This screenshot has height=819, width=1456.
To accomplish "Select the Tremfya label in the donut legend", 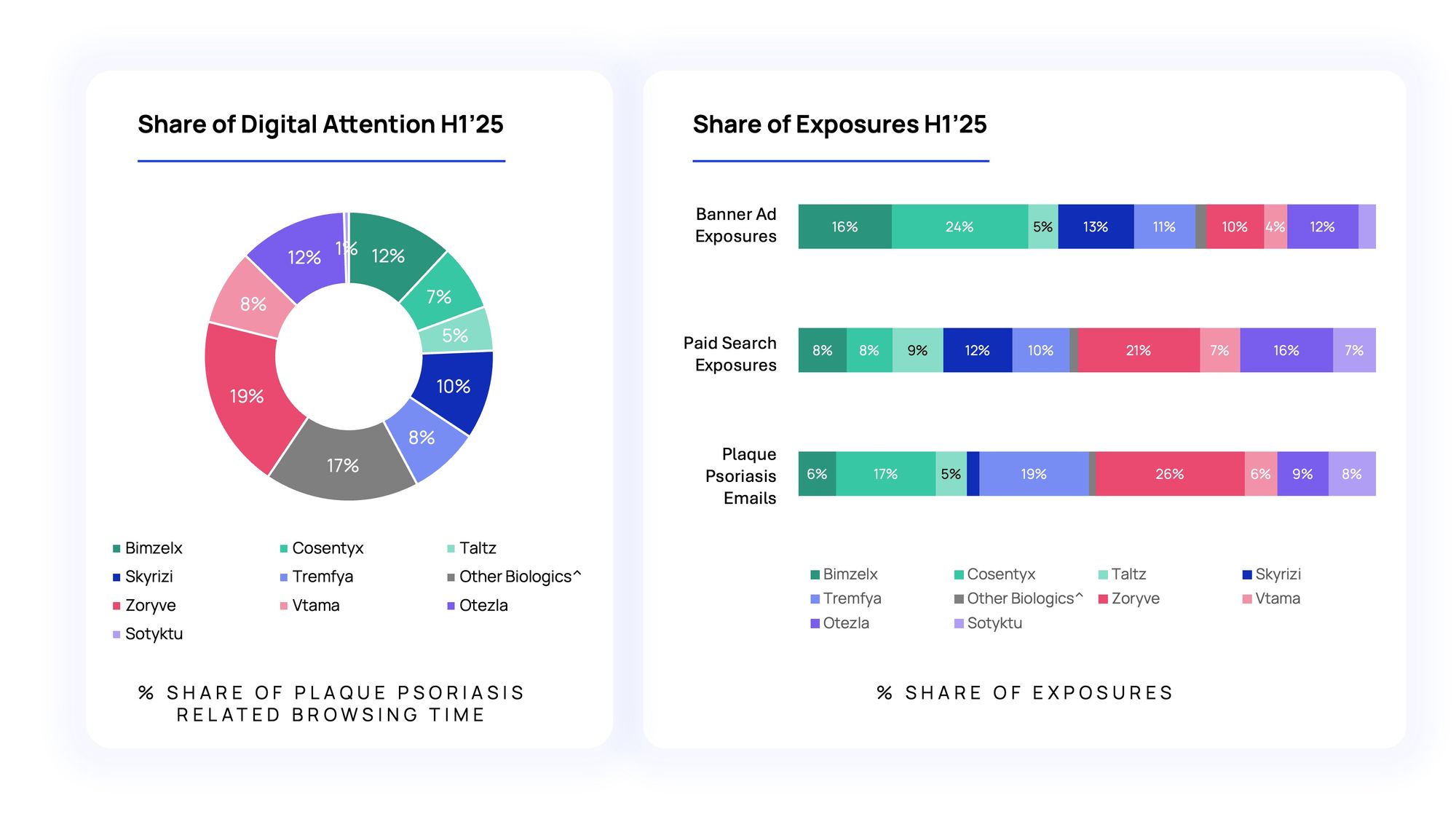I will pyautogui.click(x=323, y=577).
